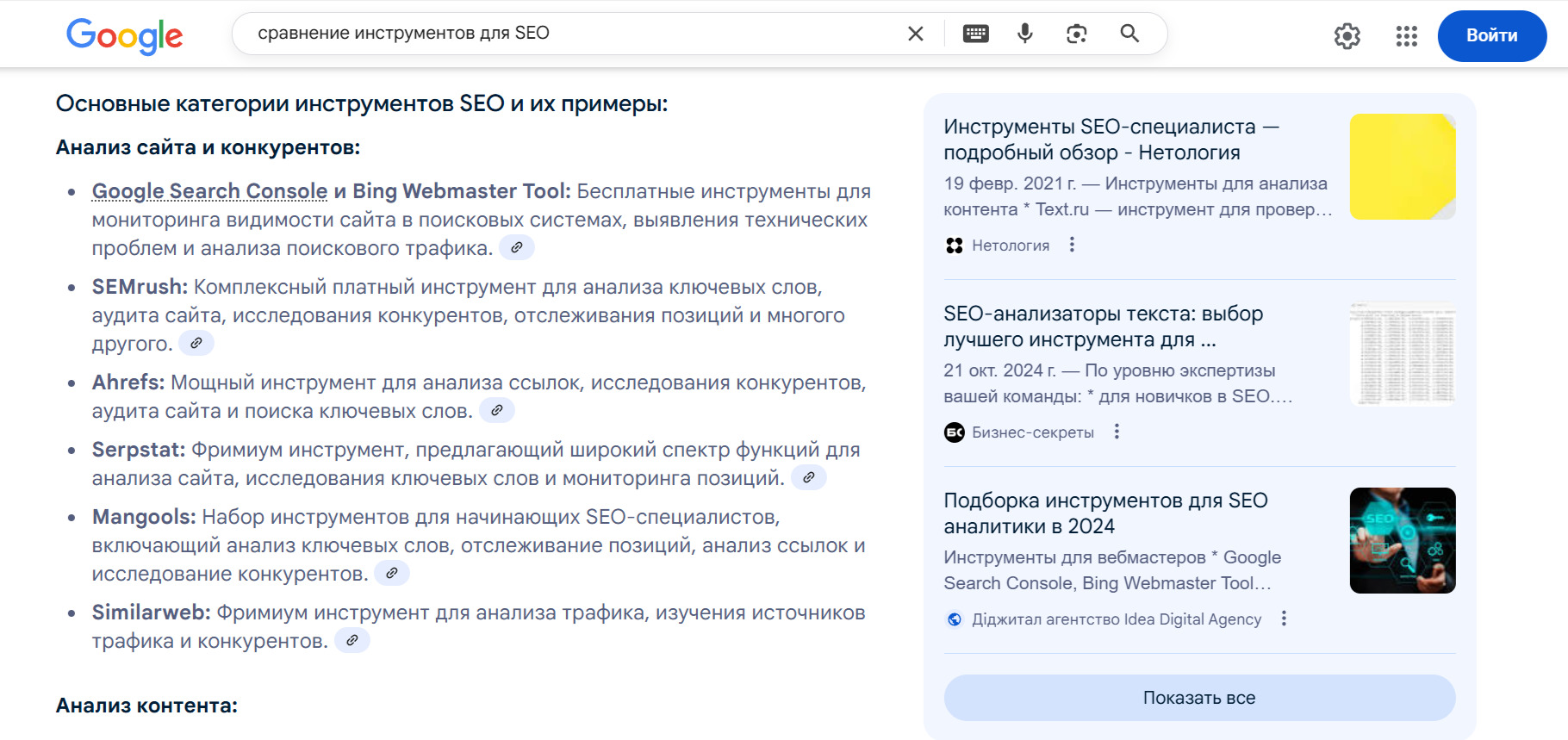Viewport: 1568px width, 740px height.
Task: Open Google apps grid menu
Action: 1407,36
